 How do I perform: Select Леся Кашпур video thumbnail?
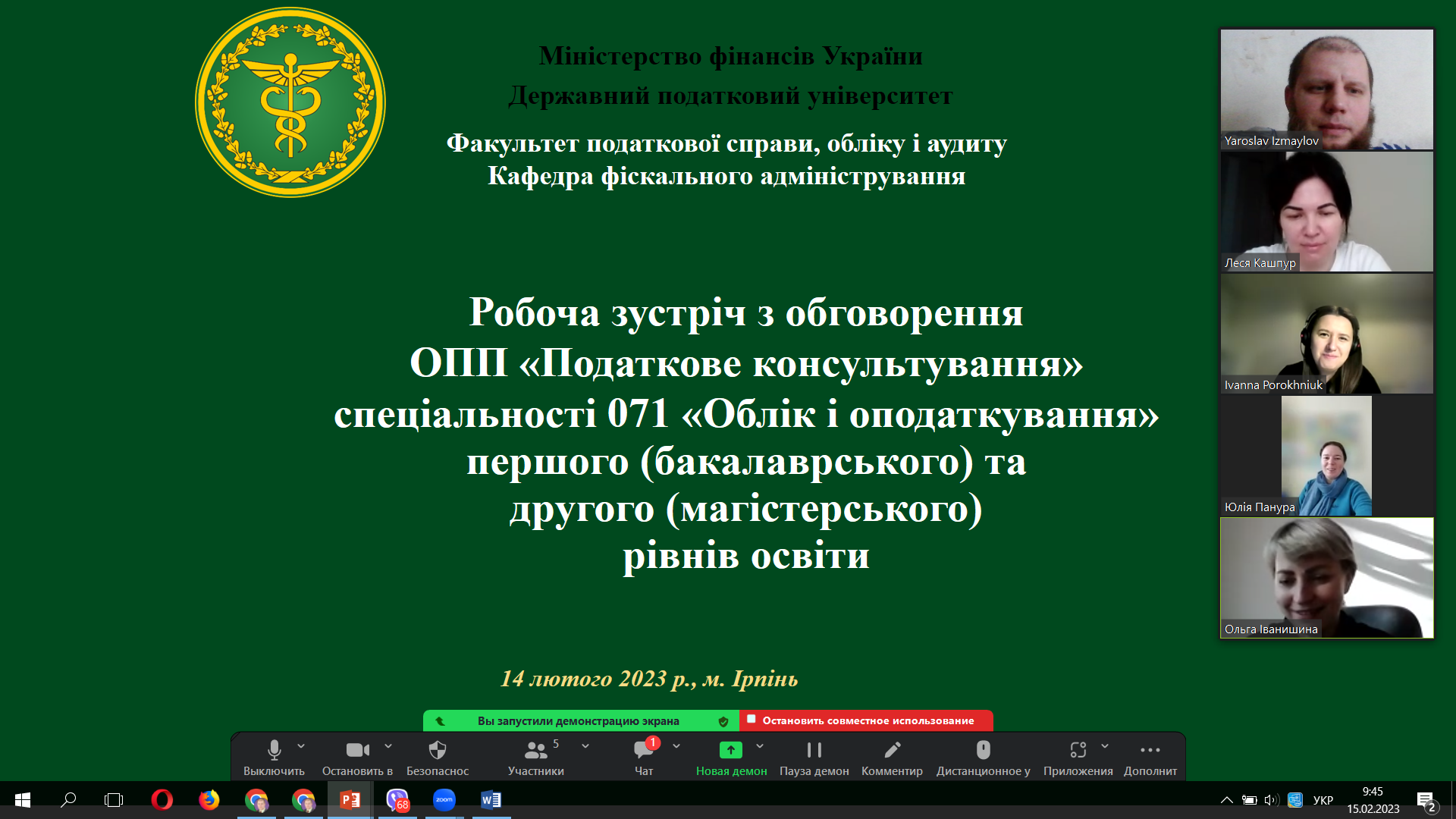pos(1327,212)
